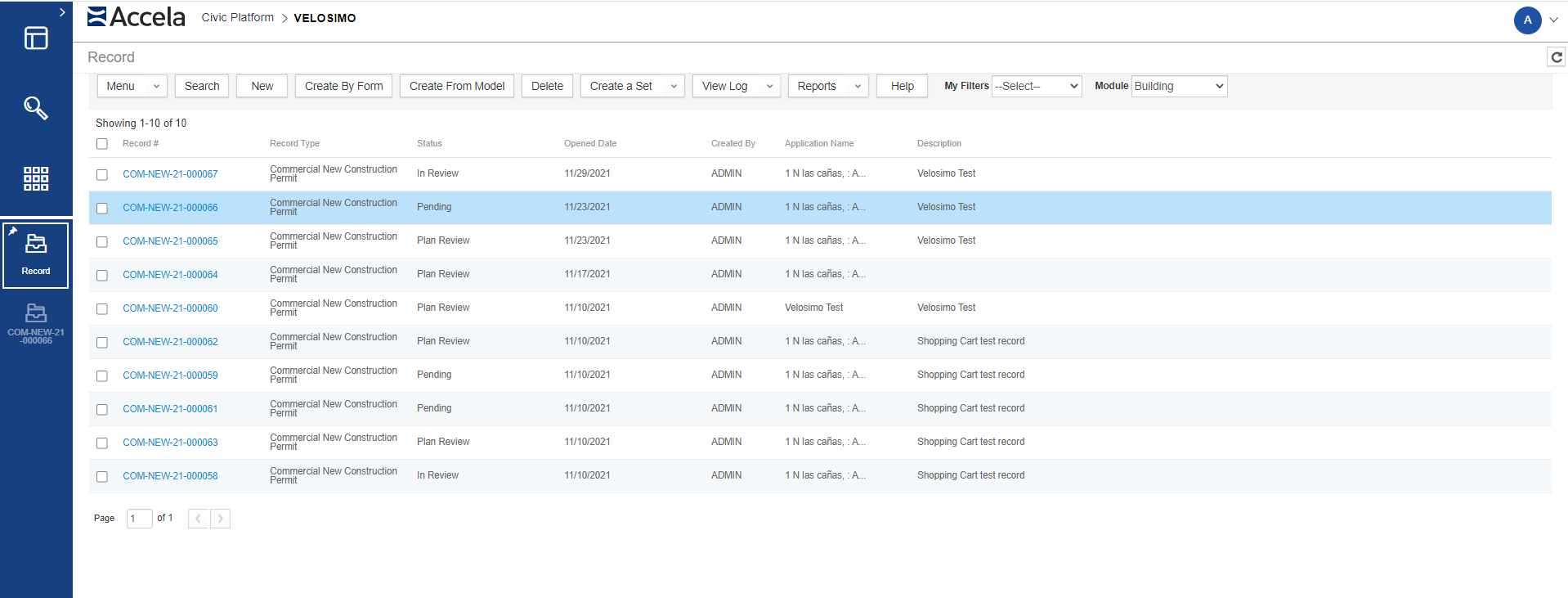Open record COM-NEW-21-000066 link

(170, 208)
